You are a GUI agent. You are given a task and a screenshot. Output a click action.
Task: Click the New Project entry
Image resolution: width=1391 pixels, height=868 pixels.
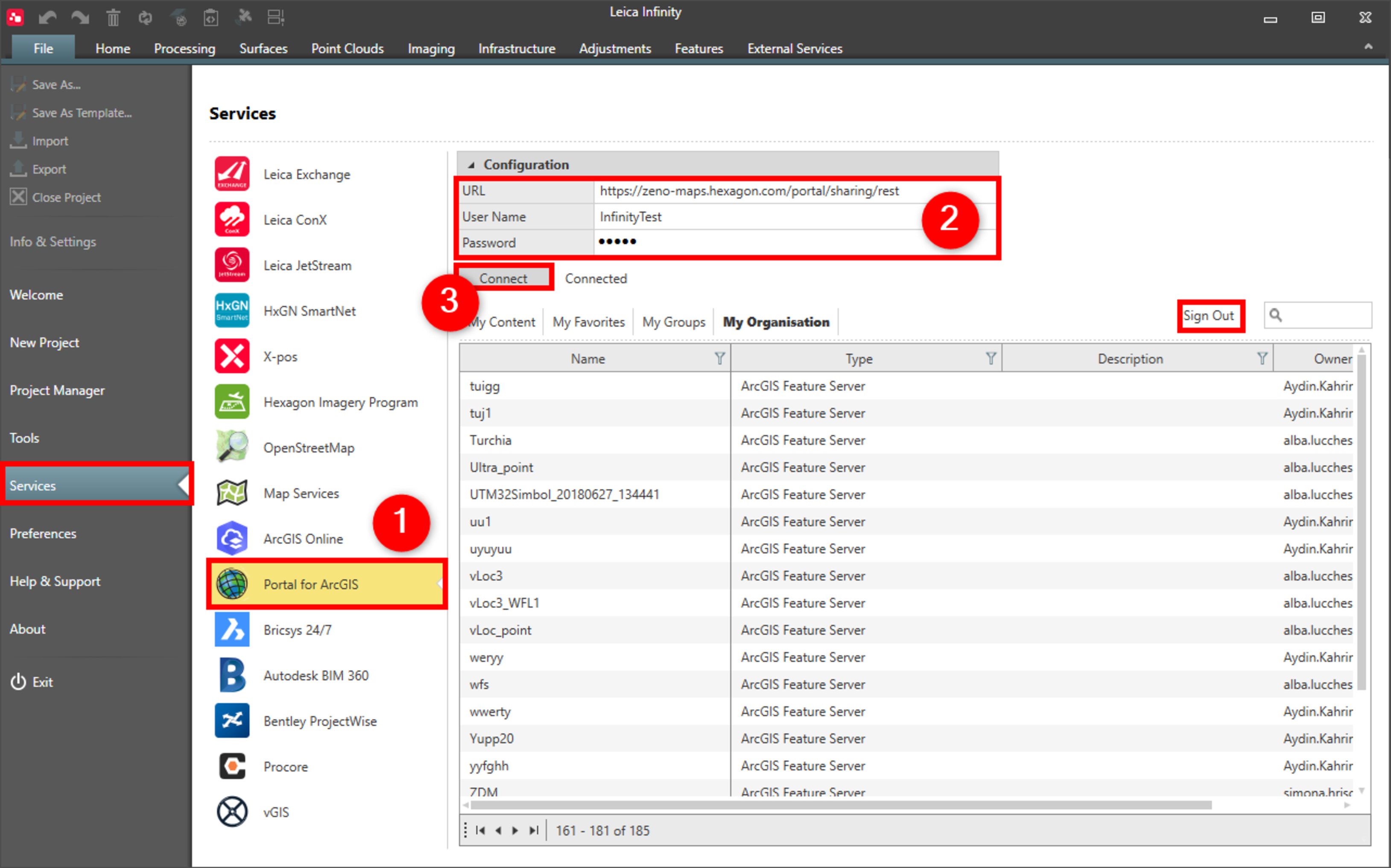pos(44,343)
